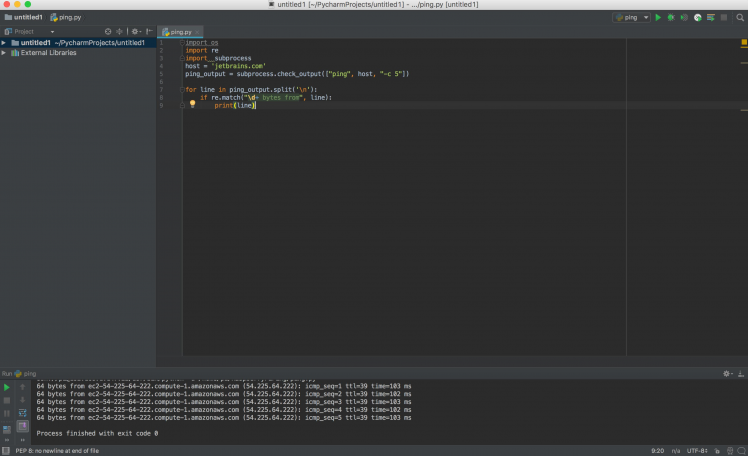Expand the External Libraries node
The width and height of the screenshot is (748, 456).
click(x=4, y=53)
